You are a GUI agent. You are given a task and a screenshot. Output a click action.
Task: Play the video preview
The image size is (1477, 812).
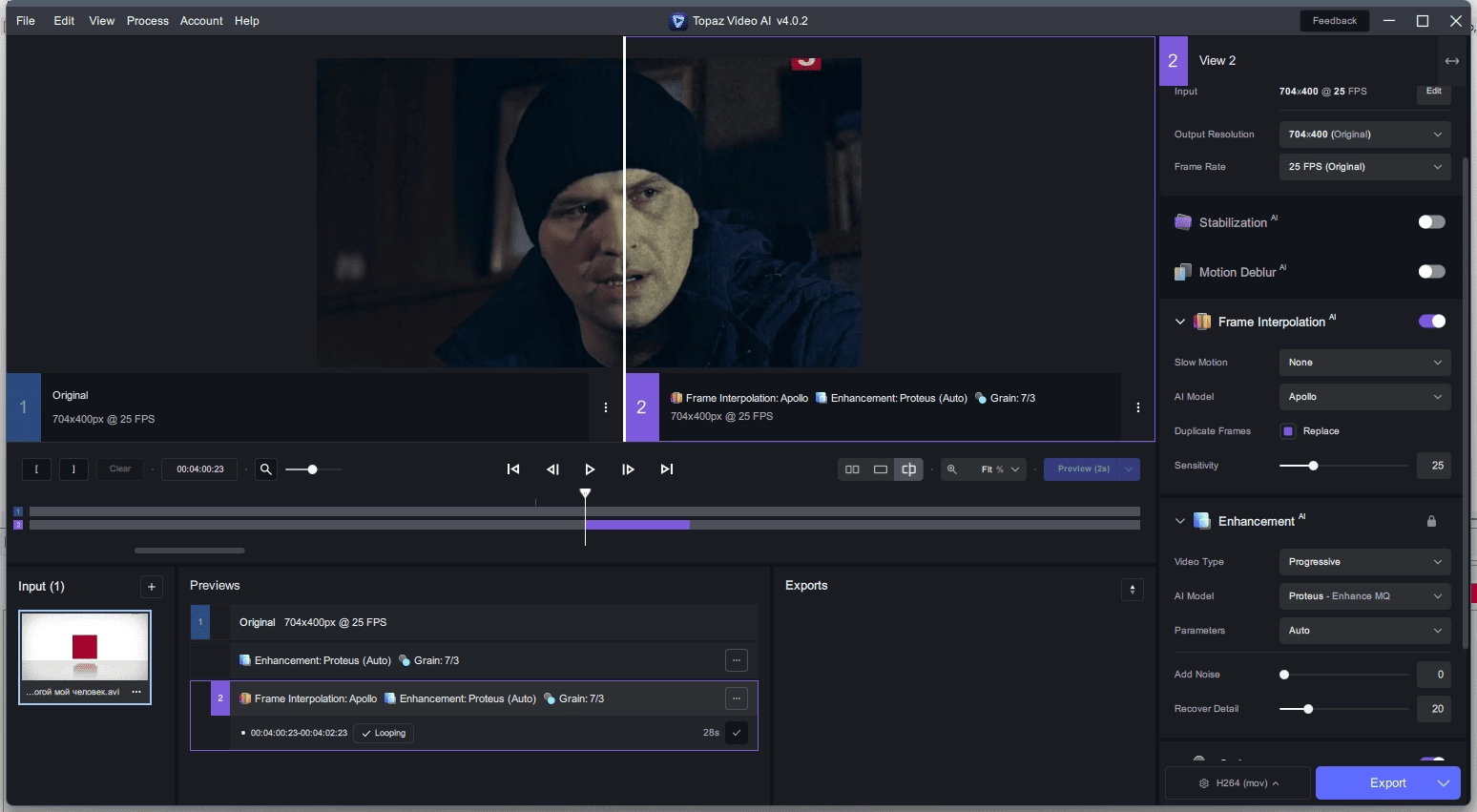[x=590, y=468]
